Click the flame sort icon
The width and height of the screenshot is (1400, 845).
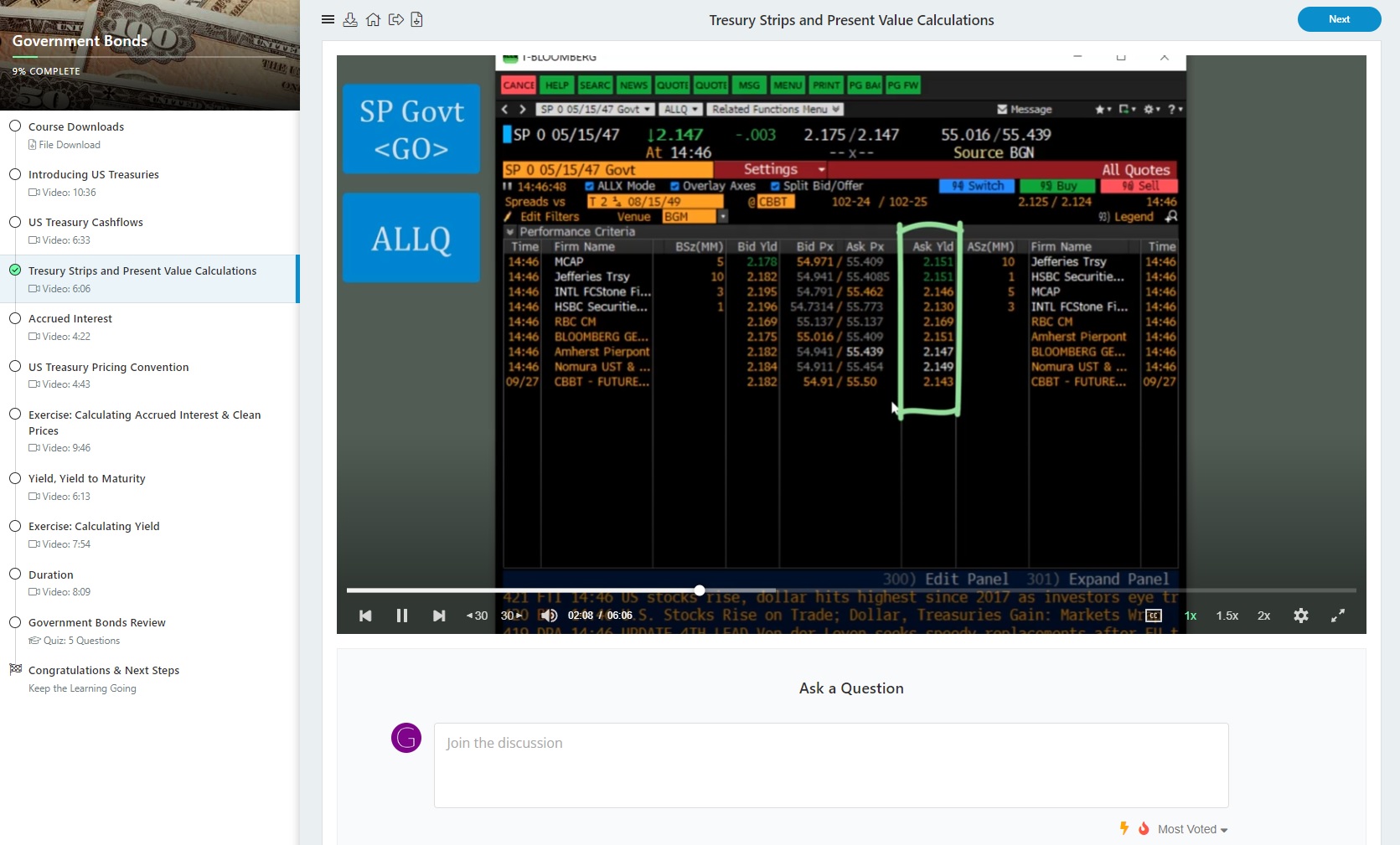pos(1144,828)
